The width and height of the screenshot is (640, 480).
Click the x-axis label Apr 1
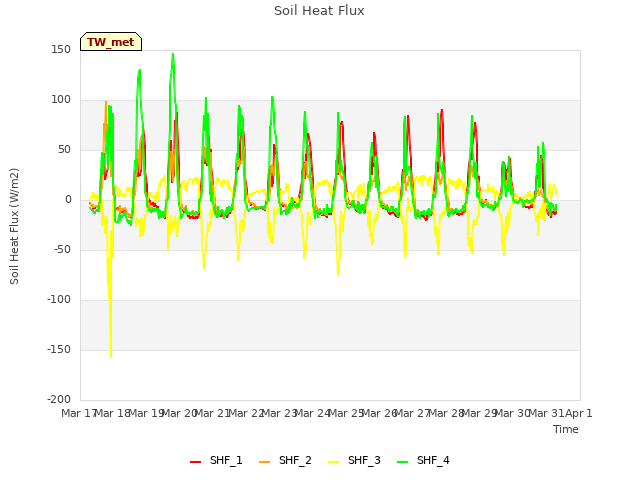(579, 413)
